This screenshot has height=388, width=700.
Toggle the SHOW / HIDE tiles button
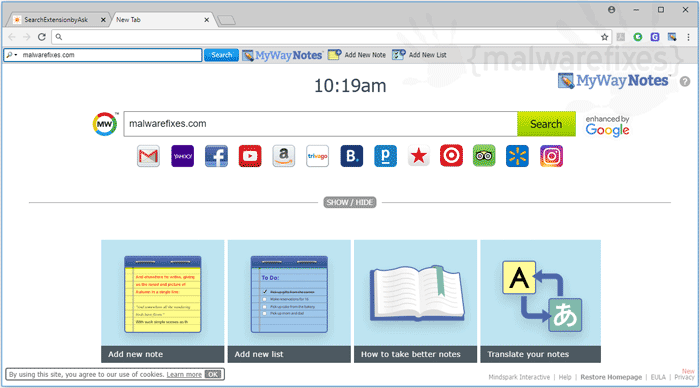350,203
